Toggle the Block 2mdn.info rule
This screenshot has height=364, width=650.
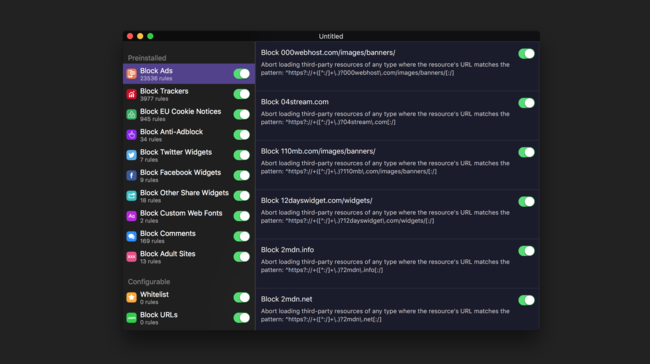(x=526, y=251)
